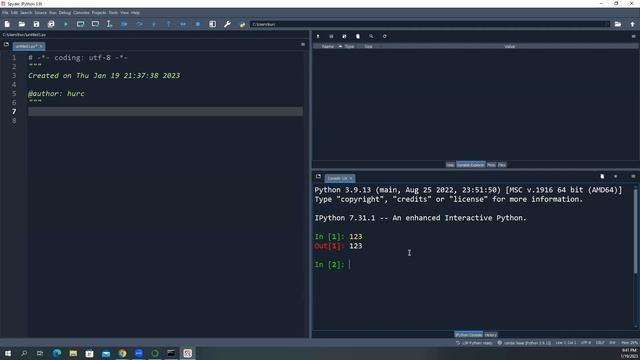The height and width of the screenshot is (360, 640).
Task: Sort variables by the Name column
Action: pyautogui.click(x=328, y=47)
